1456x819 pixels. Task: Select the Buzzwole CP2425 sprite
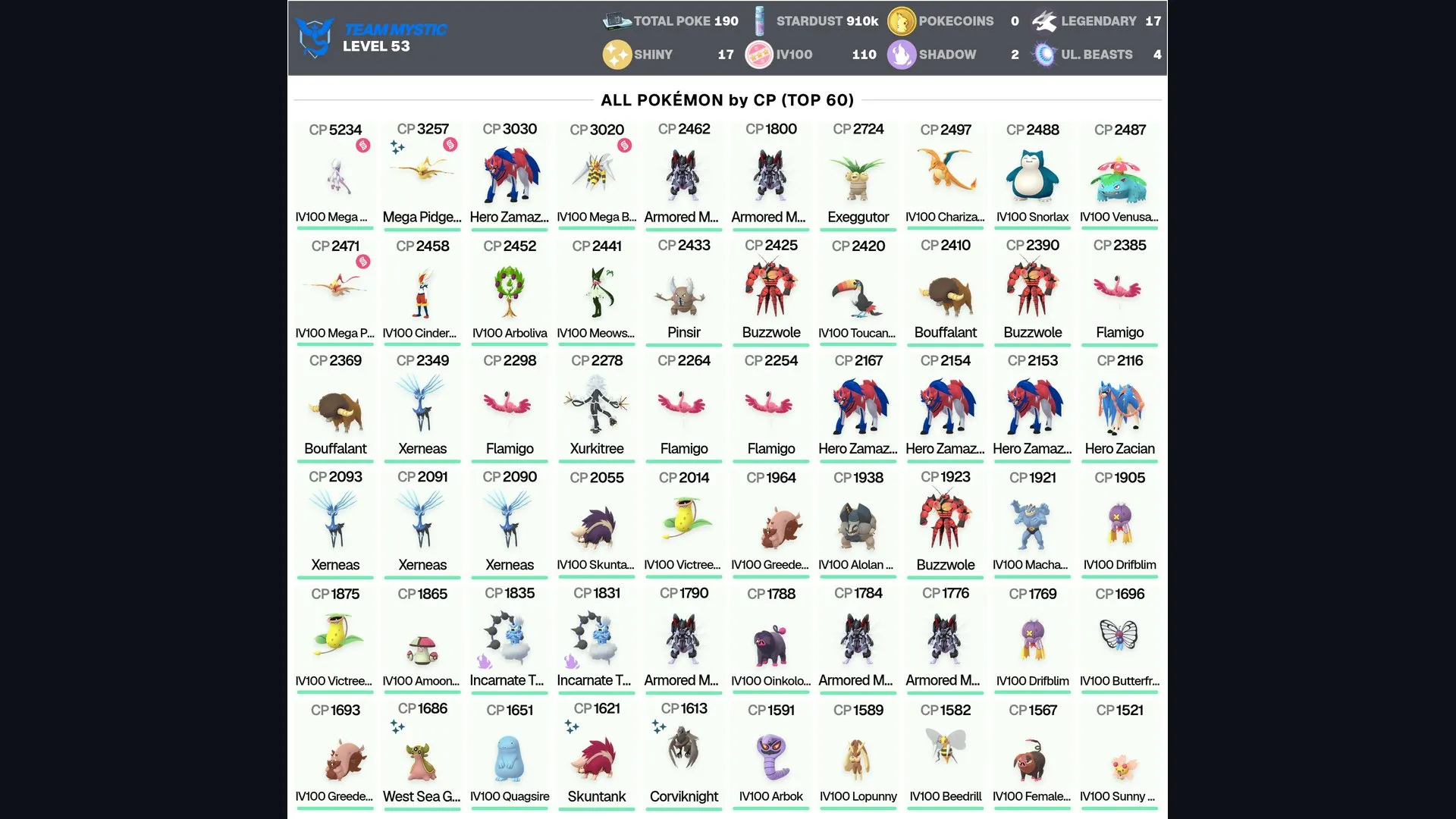click(771, 288)
